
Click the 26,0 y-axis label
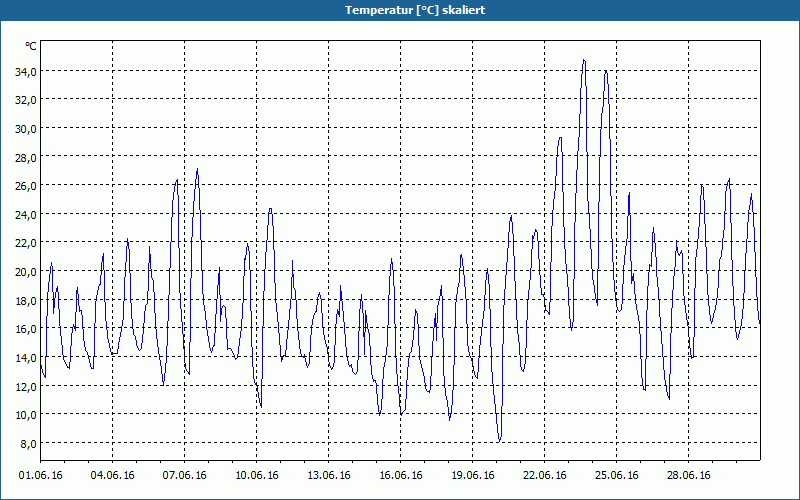[26, 186]
